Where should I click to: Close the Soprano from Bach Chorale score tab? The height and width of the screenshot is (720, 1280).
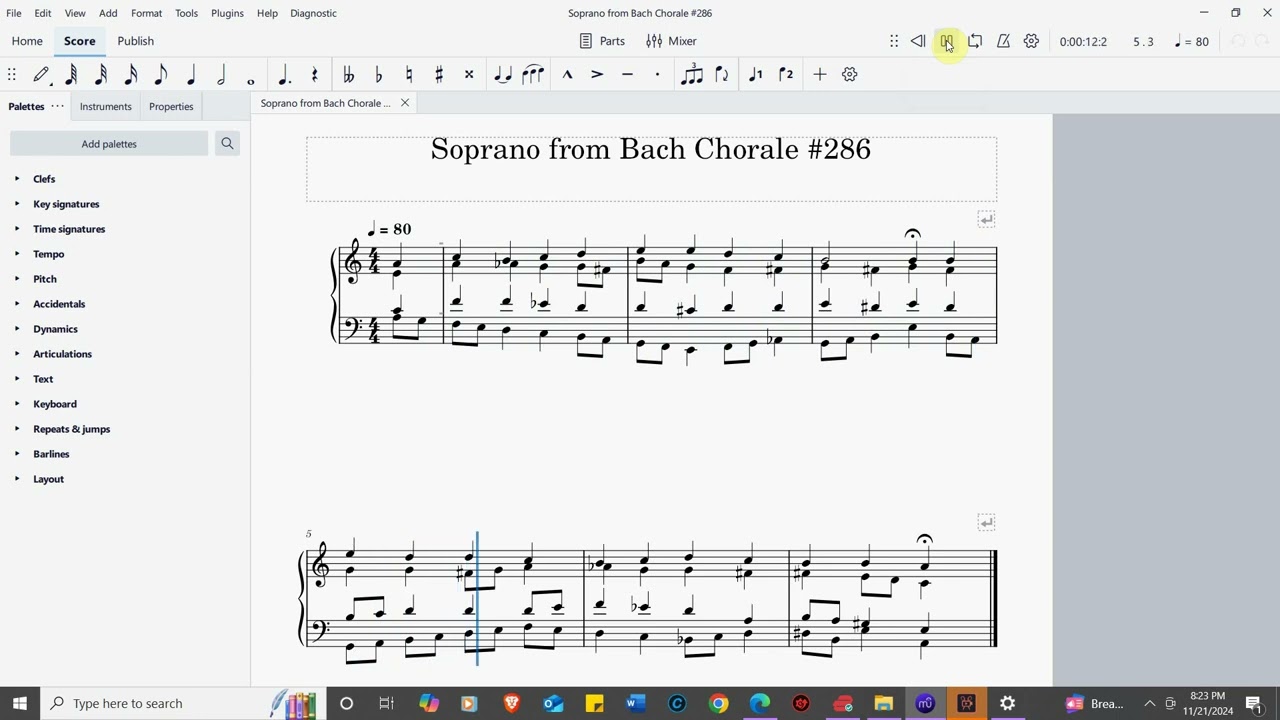coord(405,103)
